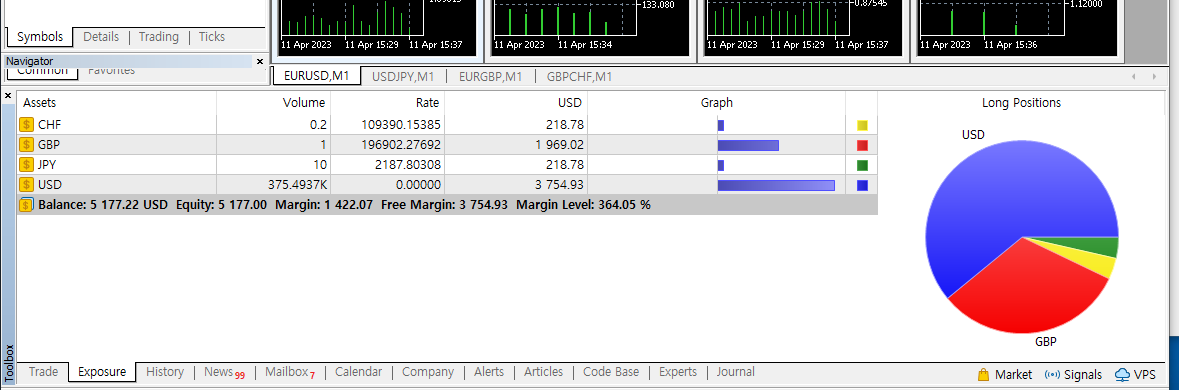Viewport: 1179px width, 390px height.
Task: Click the Signals link in status area
Action: 1083,375
